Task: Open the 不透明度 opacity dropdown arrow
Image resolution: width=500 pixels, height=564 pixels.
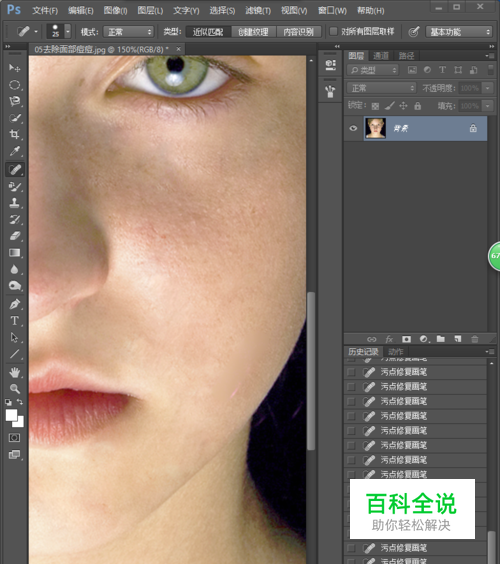Action: point(488,88)
